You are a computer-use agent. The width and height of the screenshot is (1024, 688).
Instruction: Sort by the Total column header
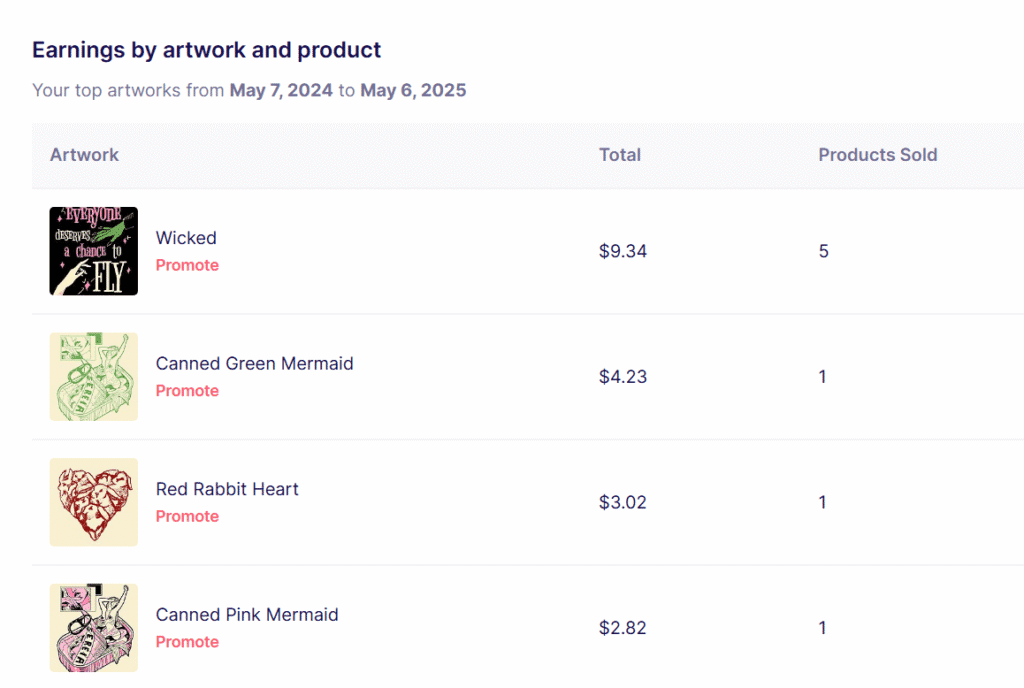click(620, 155)
